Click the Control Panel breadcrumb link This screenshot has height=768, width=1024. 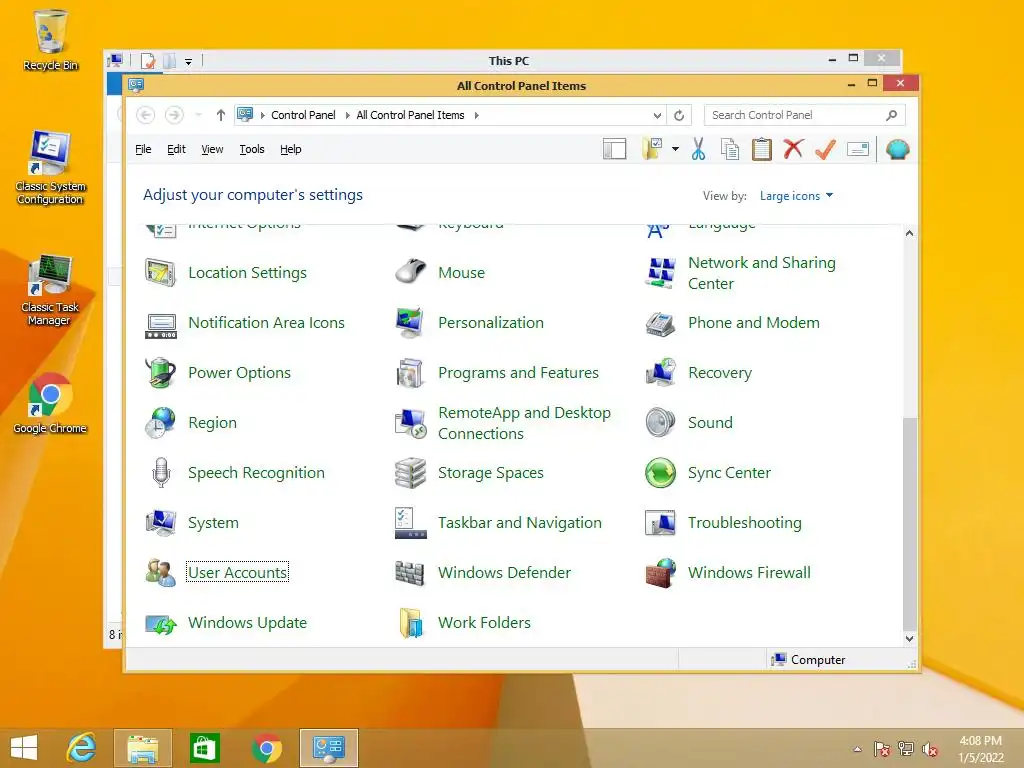[x=303, y=116]
